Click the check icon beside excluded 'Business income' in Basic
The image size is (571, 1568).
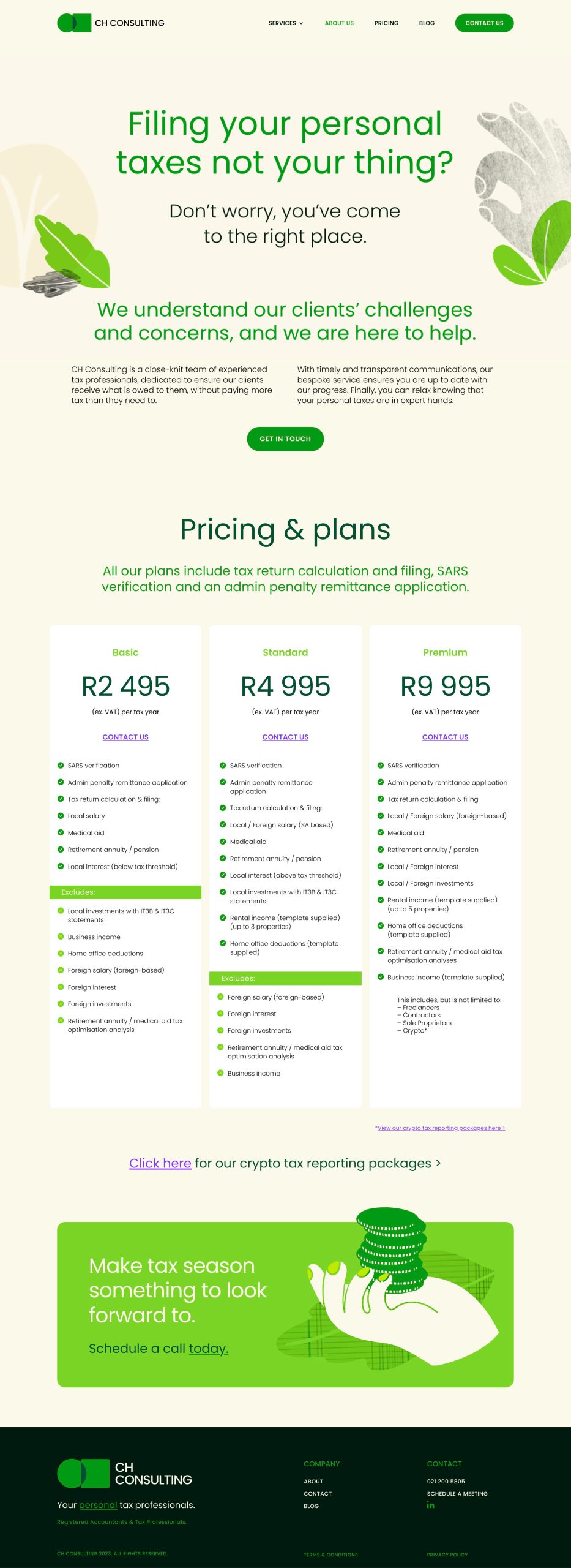click(61, 937)
